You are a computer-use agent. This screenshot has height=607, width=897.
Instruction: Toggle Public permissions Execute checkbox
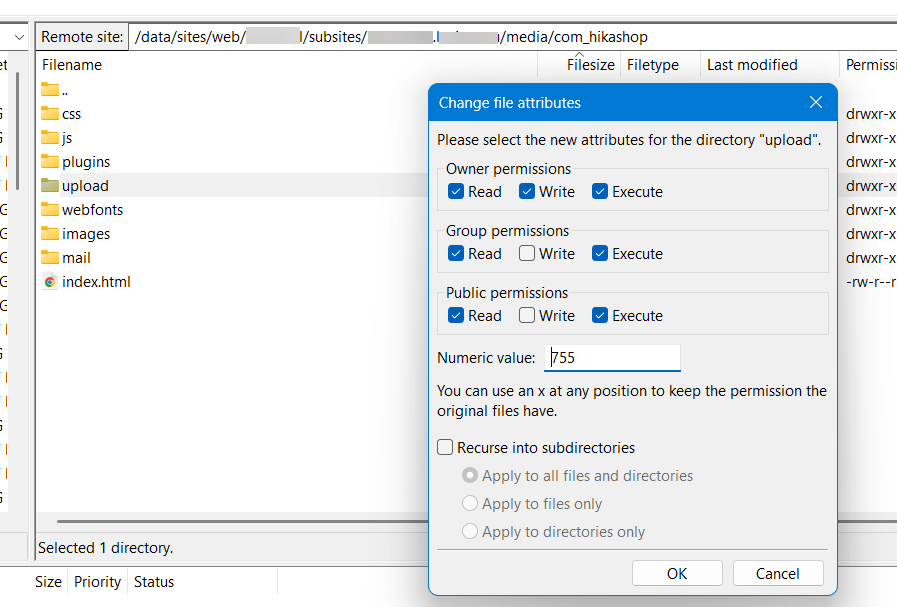coord(600,316)
